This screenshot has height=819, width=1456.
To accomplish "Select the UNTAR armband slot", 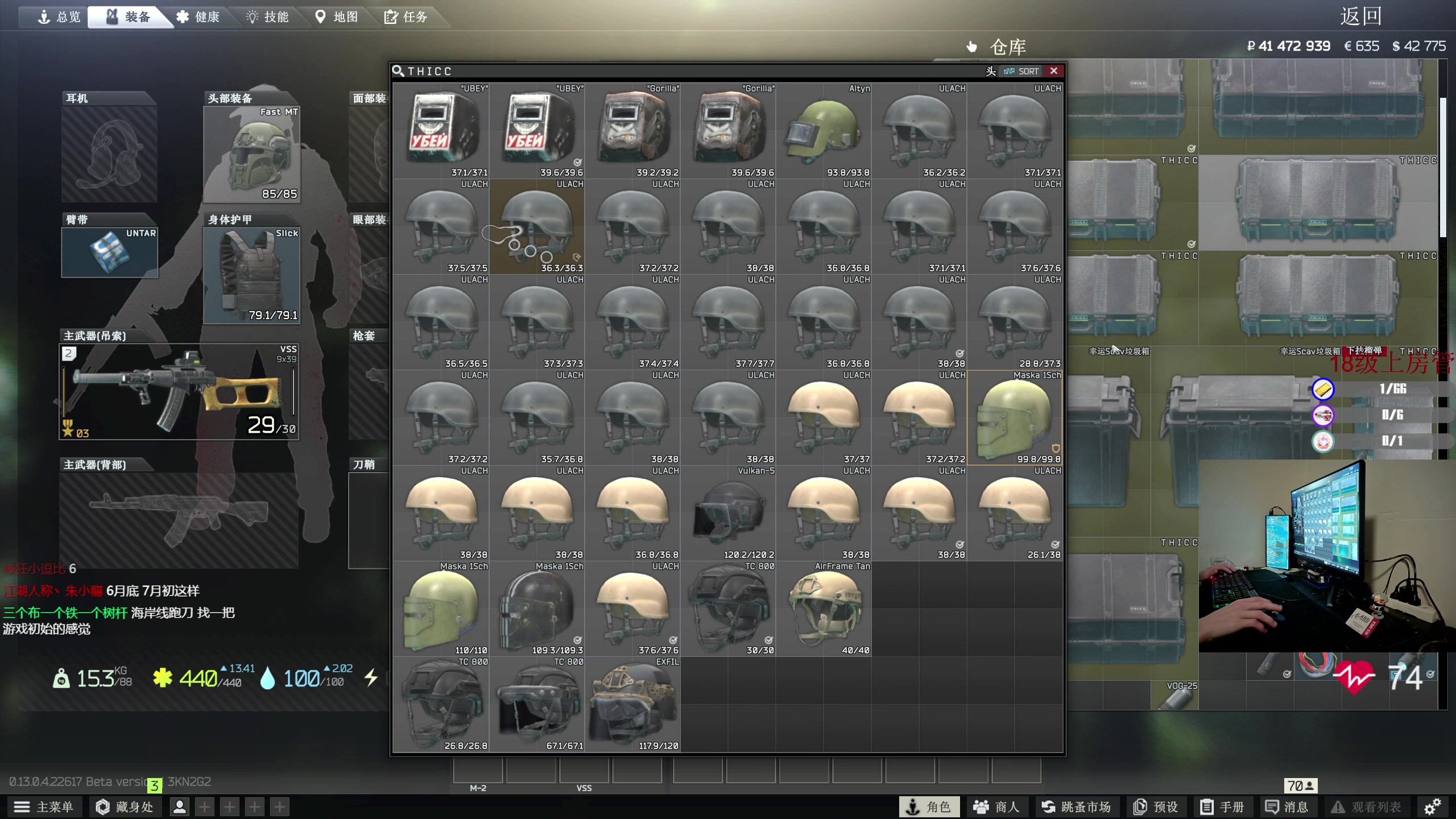I will click(109, 253).
